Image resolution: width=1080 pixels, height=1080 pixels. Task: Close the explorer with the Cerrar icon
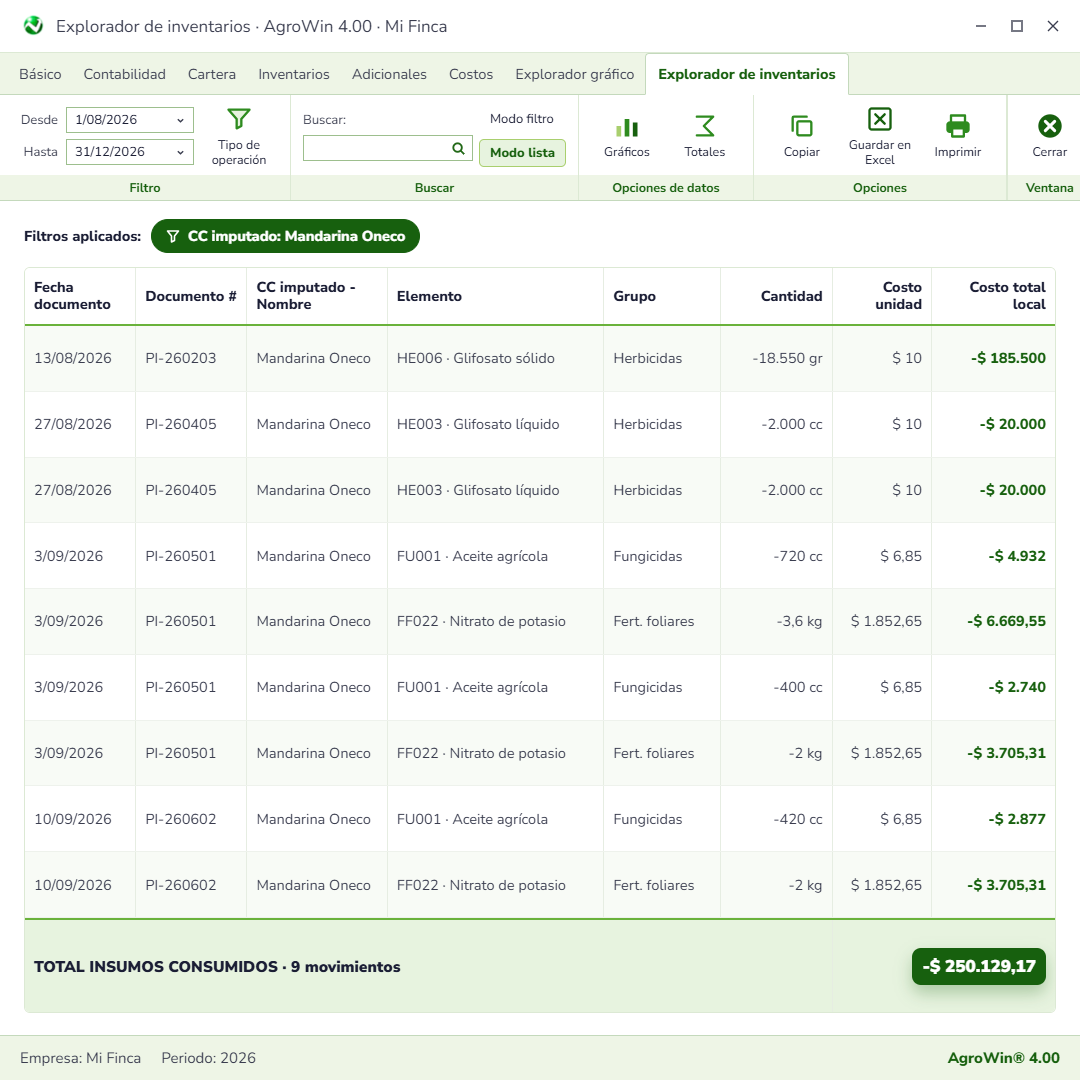tap(1049, 127)
